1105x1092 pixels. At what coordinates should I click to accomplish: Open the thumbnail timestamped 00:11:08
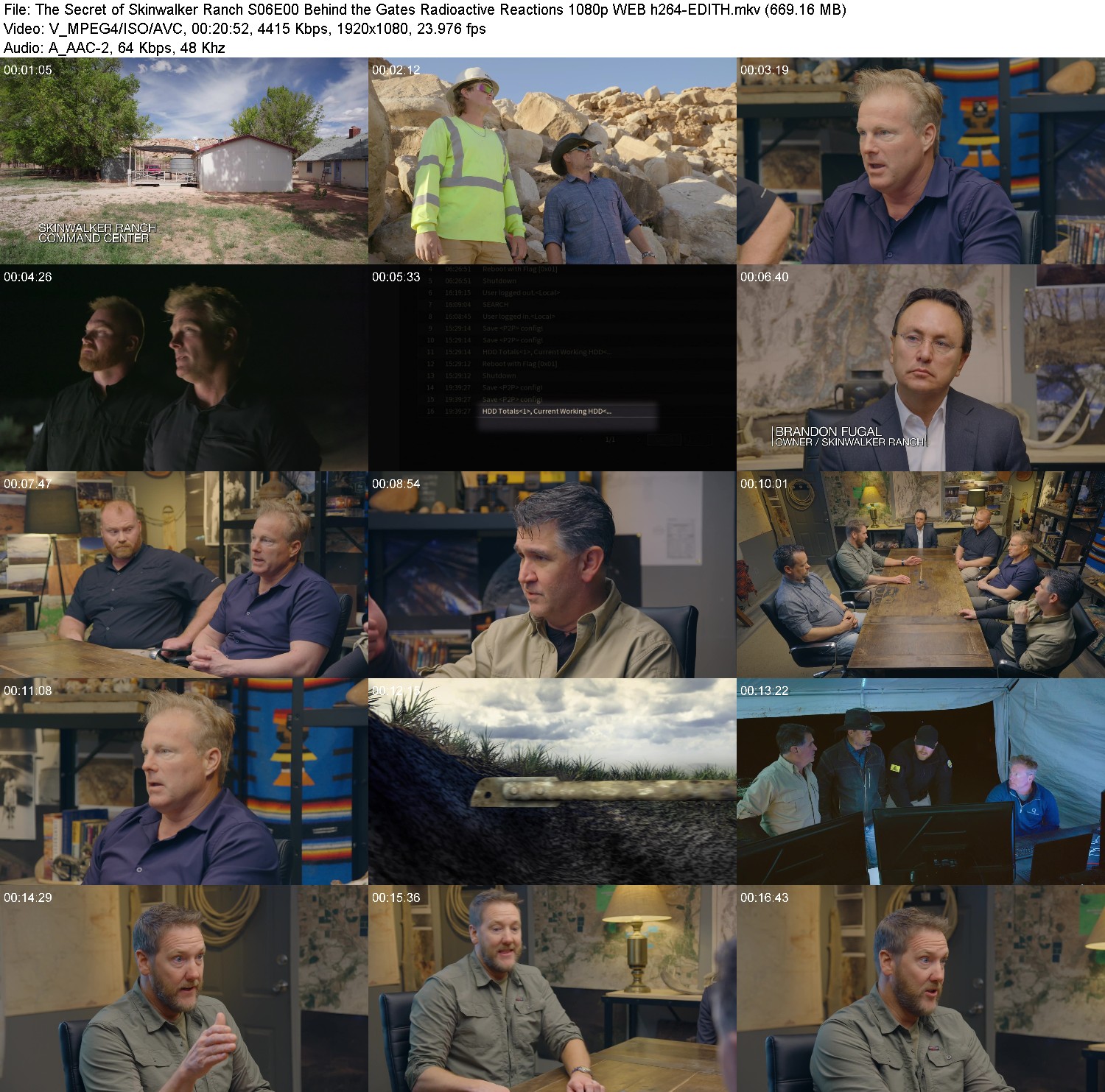pos(184,782)
